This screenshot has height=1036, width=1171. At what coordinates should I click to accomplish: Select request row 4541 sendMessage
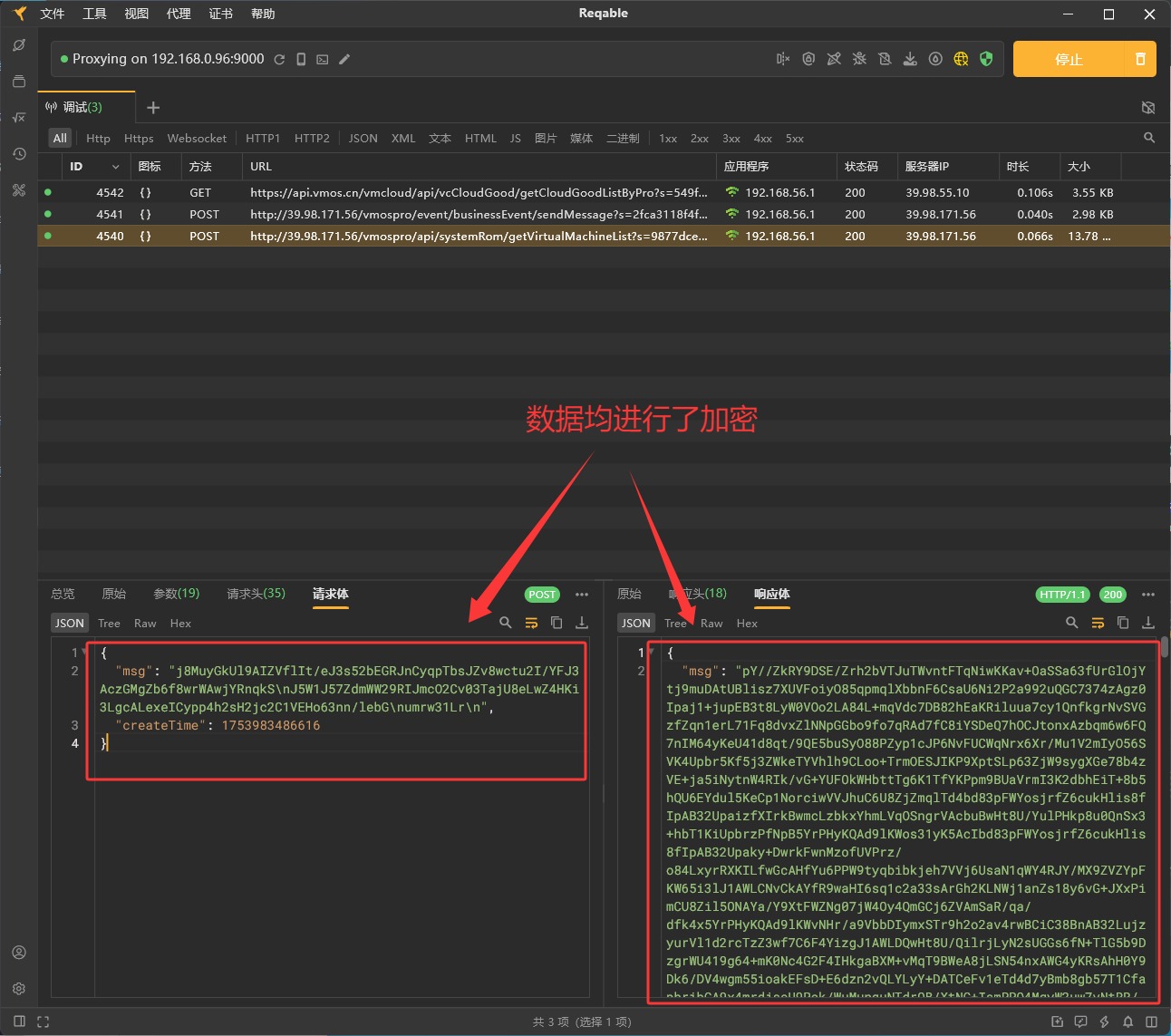(604, 215)
